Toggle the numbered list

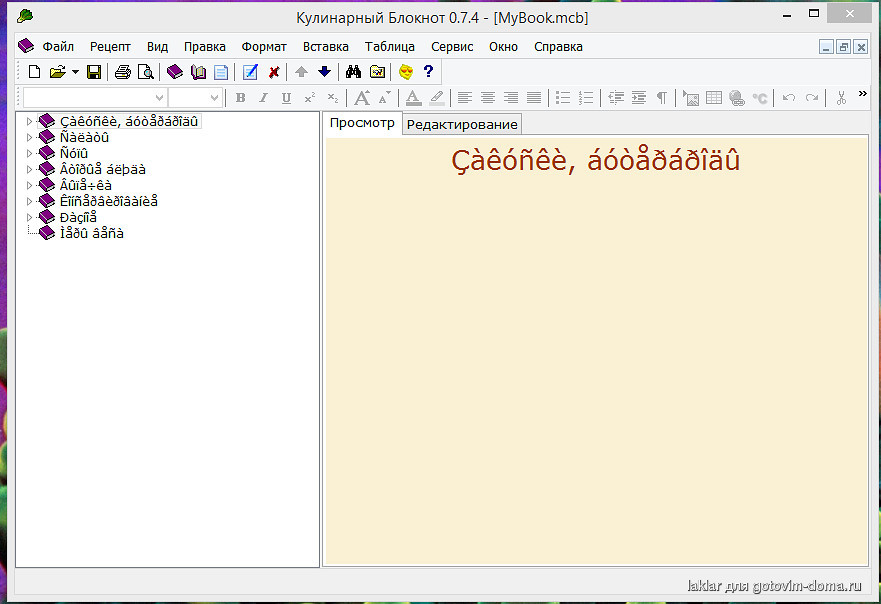tap(586, 98)
